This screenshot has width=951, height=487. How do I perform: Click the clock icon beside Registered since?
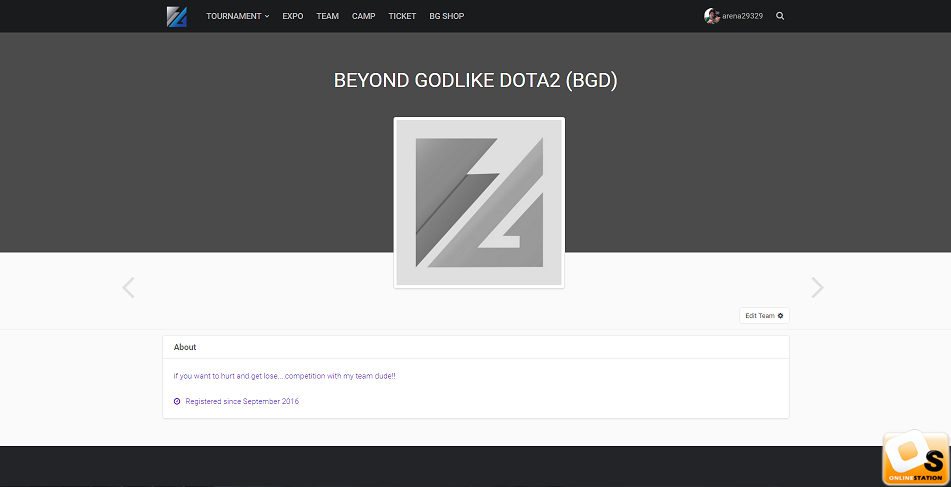(177, 401)
